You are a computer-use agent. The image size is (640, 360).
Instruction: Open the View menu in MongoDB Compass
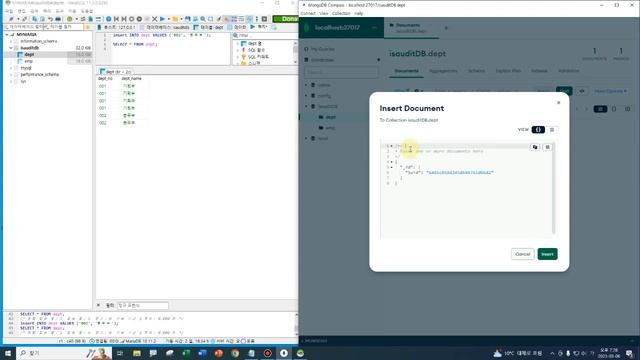click(x=324, y=13)
